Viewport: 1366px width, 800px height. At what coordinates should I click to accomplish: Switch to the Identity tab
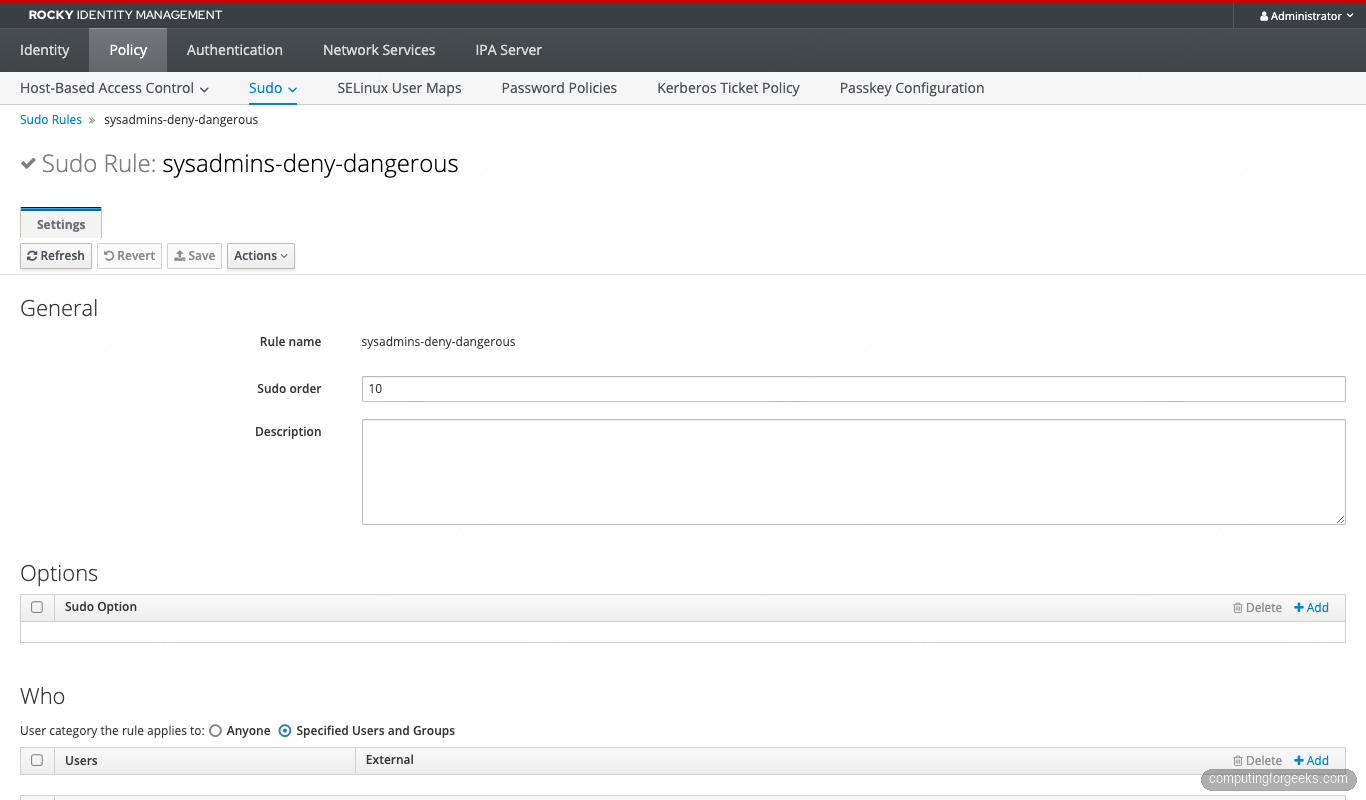pos(45,50)
